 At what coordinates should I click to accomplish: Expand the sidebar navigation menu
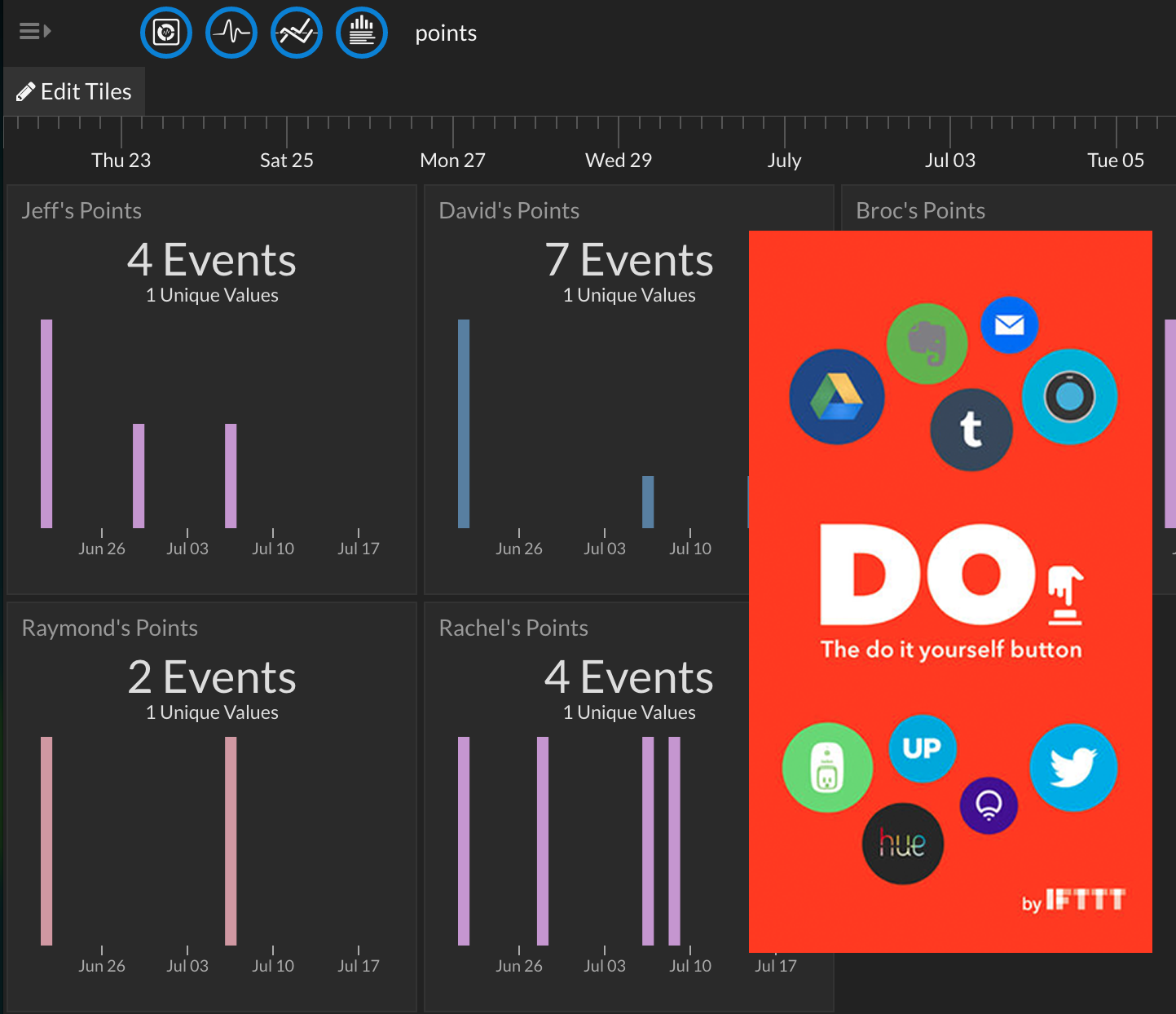33,29
